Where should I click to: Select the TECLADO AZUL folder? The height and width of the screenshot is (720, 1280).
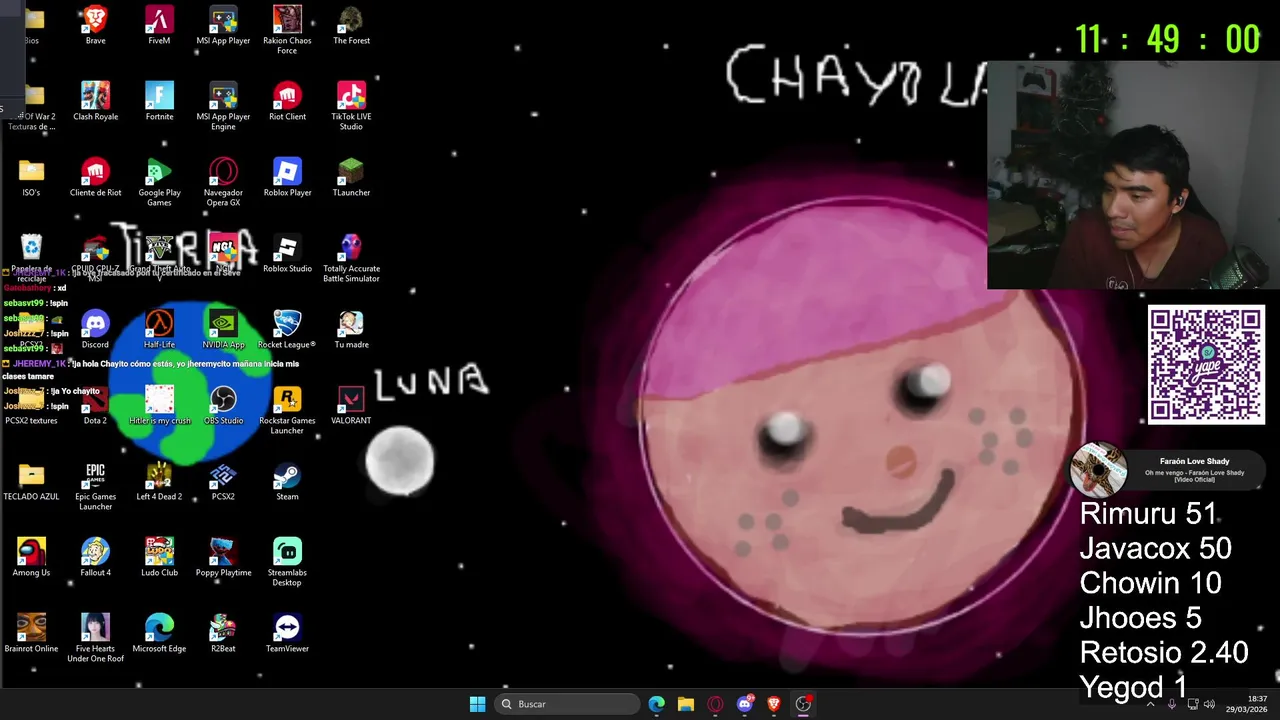(31, 481)
